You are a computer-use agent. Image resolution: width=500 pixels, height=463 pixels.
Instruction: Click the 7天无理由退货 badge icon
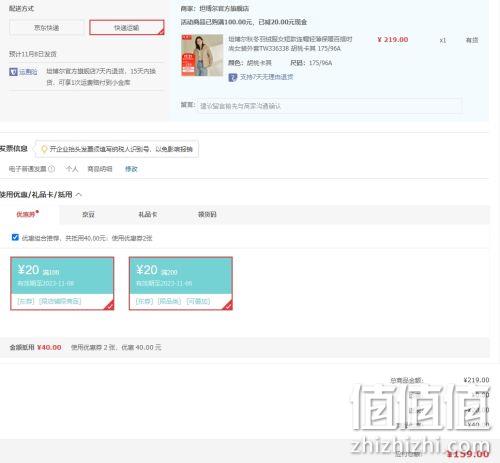pos(232,77)
